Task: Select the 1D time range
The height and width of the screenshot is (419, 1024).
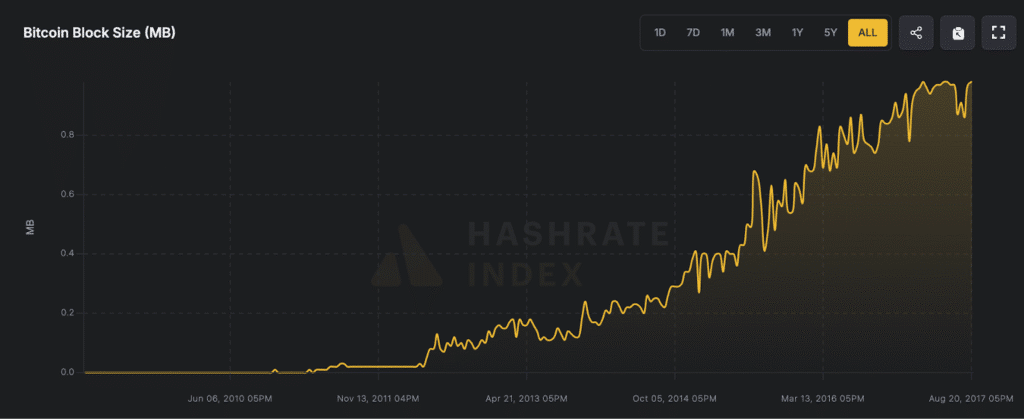Action: [660, 33]
